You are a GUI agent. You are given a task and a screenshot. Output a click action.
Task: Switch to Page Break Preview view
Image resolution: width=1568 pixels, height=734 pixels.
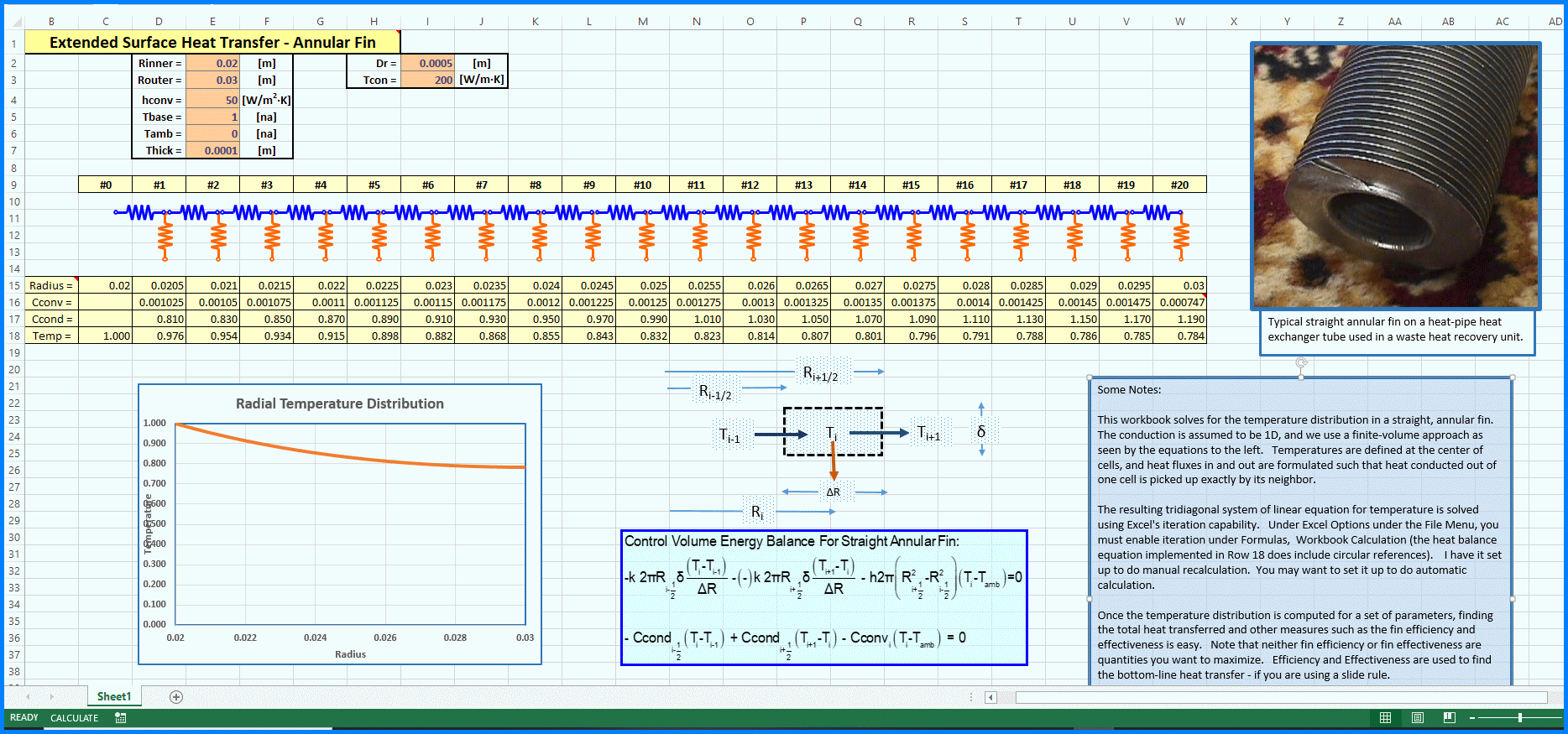click(x=1449, y=718)
